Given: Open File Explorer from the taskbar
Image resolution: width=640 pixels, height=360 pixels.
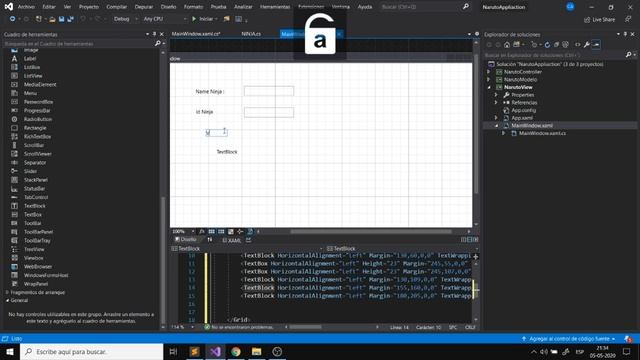Looking at the screenshot, I should pyautogui.click(x=256, y=351).
